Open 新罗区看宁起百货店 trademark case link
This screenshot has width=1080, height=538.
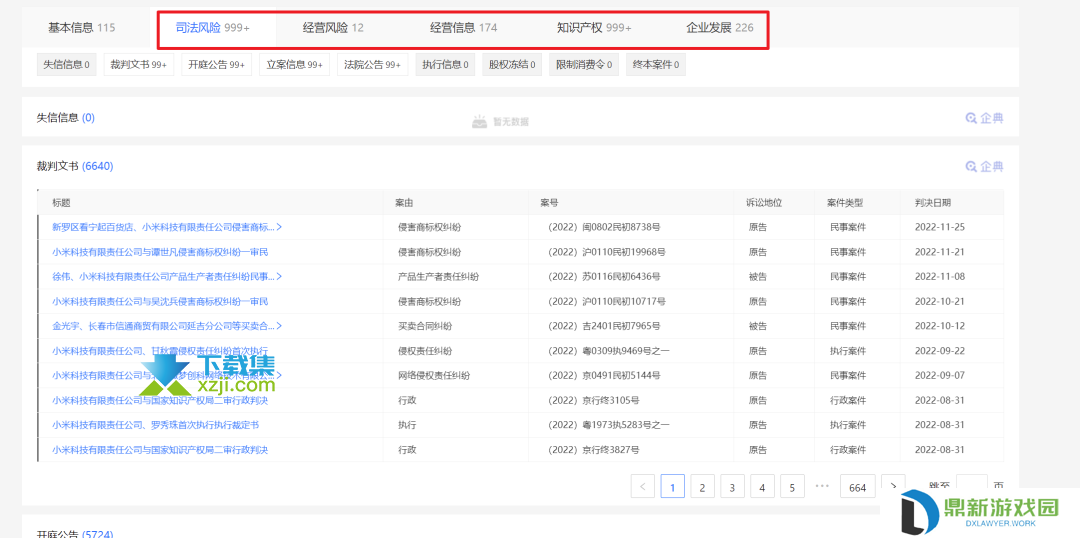click(163, 227)
